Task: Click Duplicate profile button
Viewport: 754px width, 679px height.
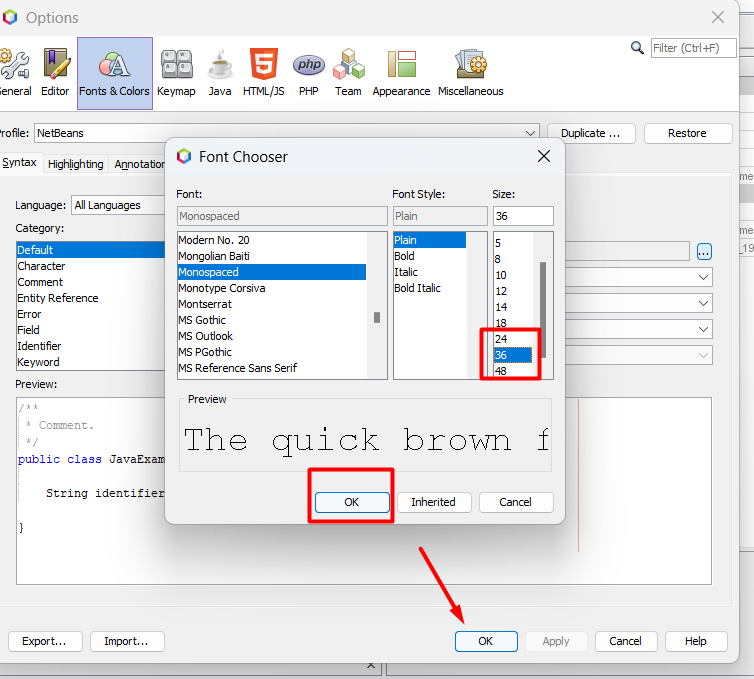Action: 591,133
